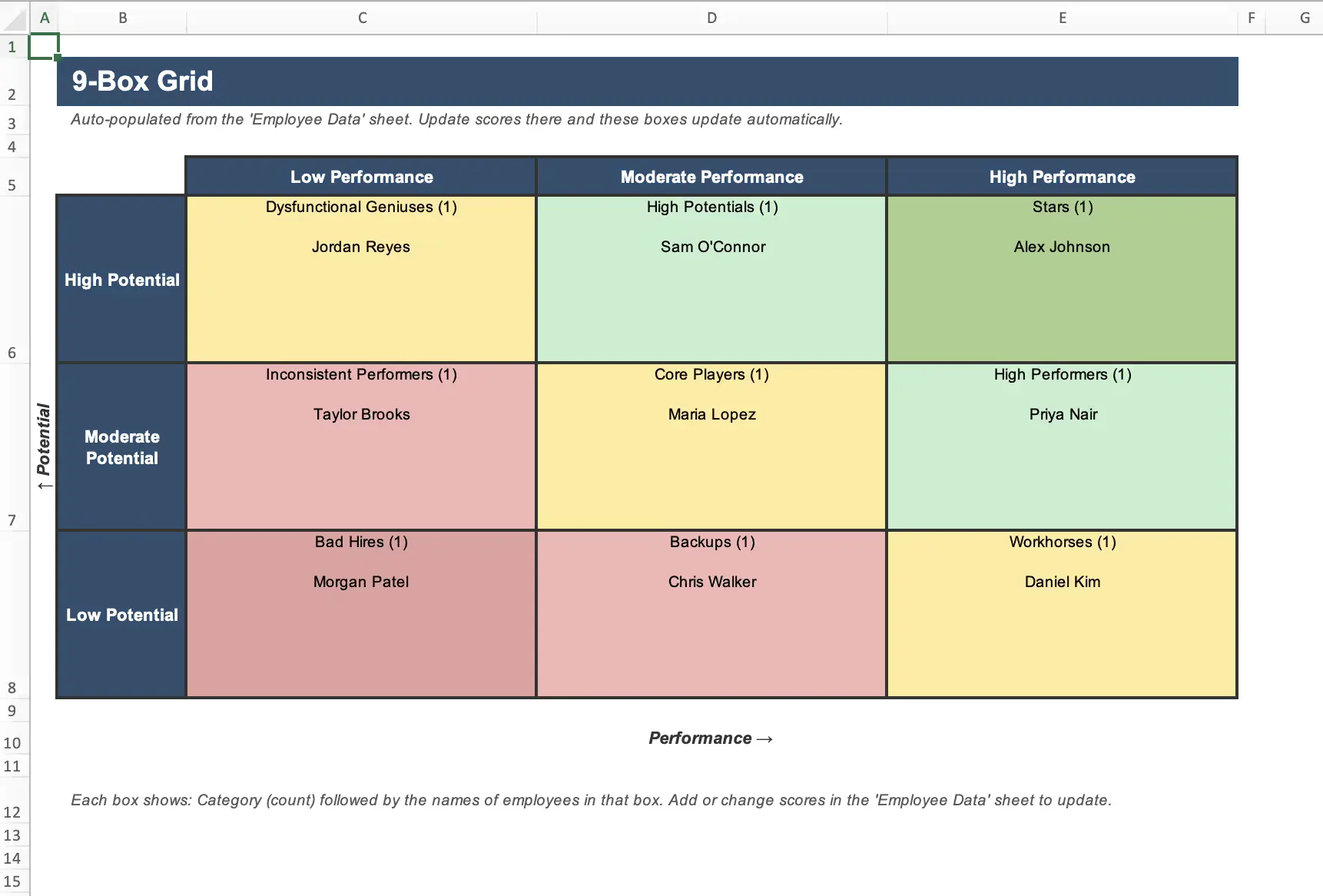Click the vertical Potential axis label

[44, 446]
